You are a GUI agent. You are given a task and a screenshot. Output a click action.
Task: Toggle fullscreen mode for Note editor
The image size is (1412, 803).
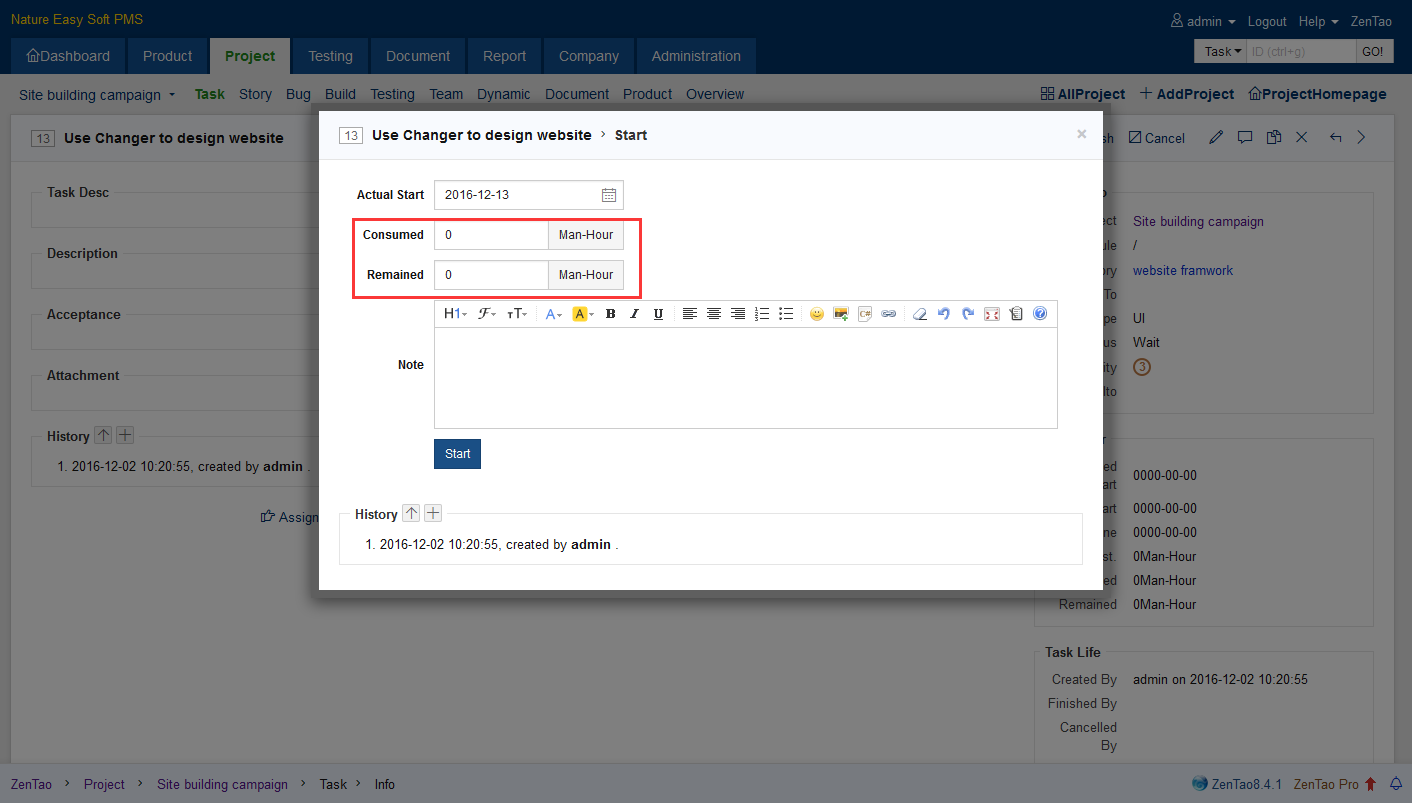coord(992,314)
